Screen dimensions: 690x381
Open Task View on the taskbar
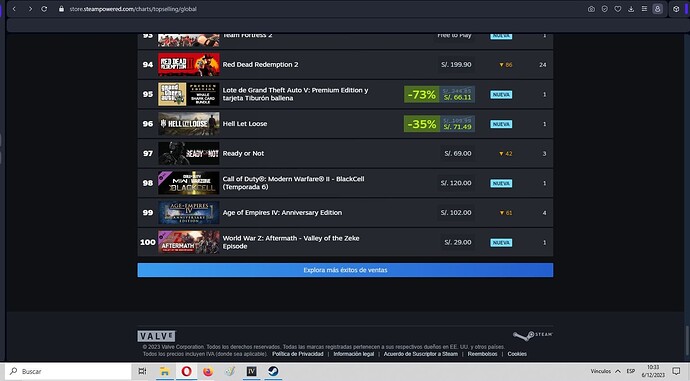(x=142, y=371)
